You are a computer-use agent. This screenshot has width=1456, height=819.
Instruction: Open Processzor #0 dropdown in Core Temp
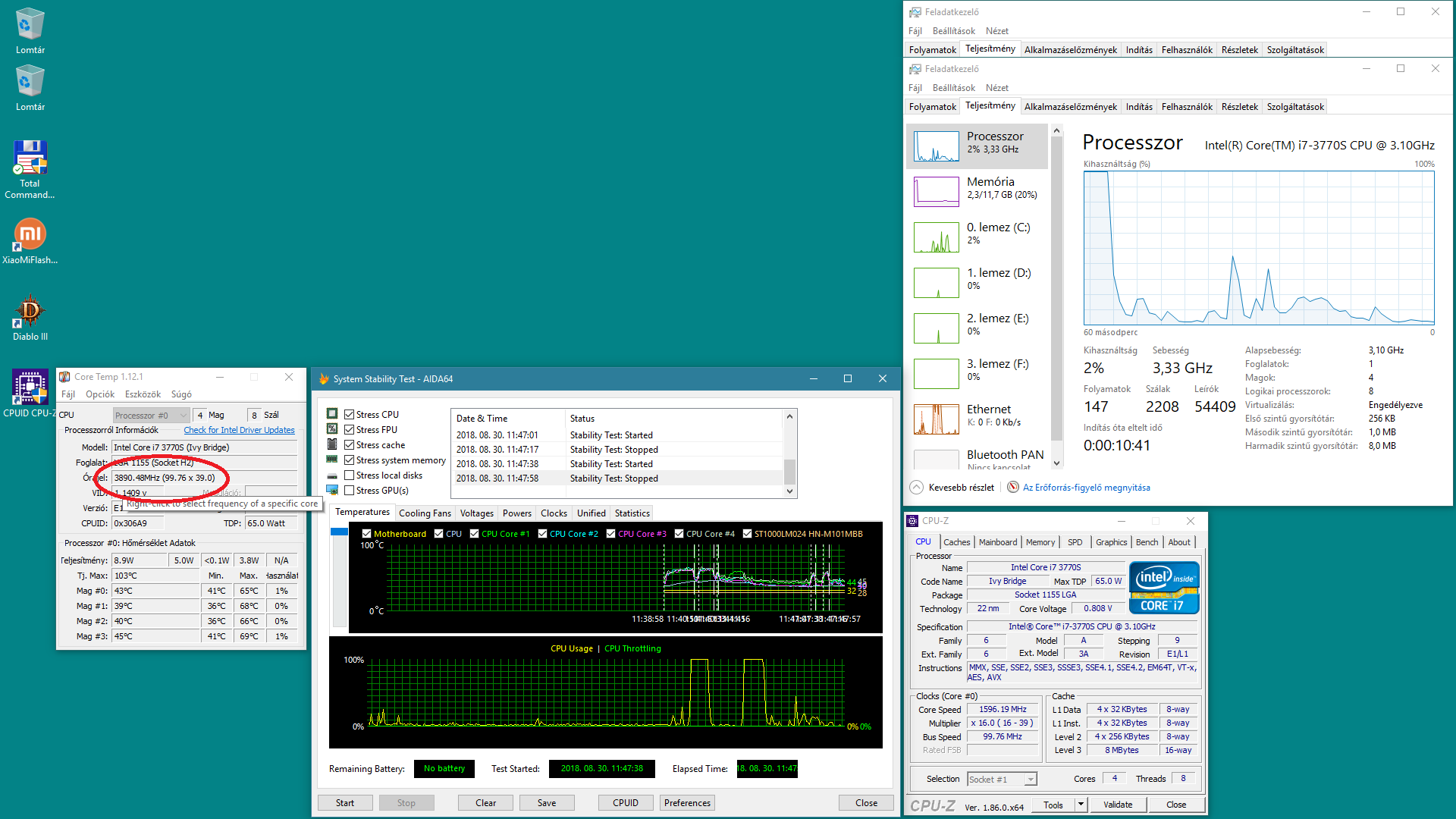coord(151,415)
